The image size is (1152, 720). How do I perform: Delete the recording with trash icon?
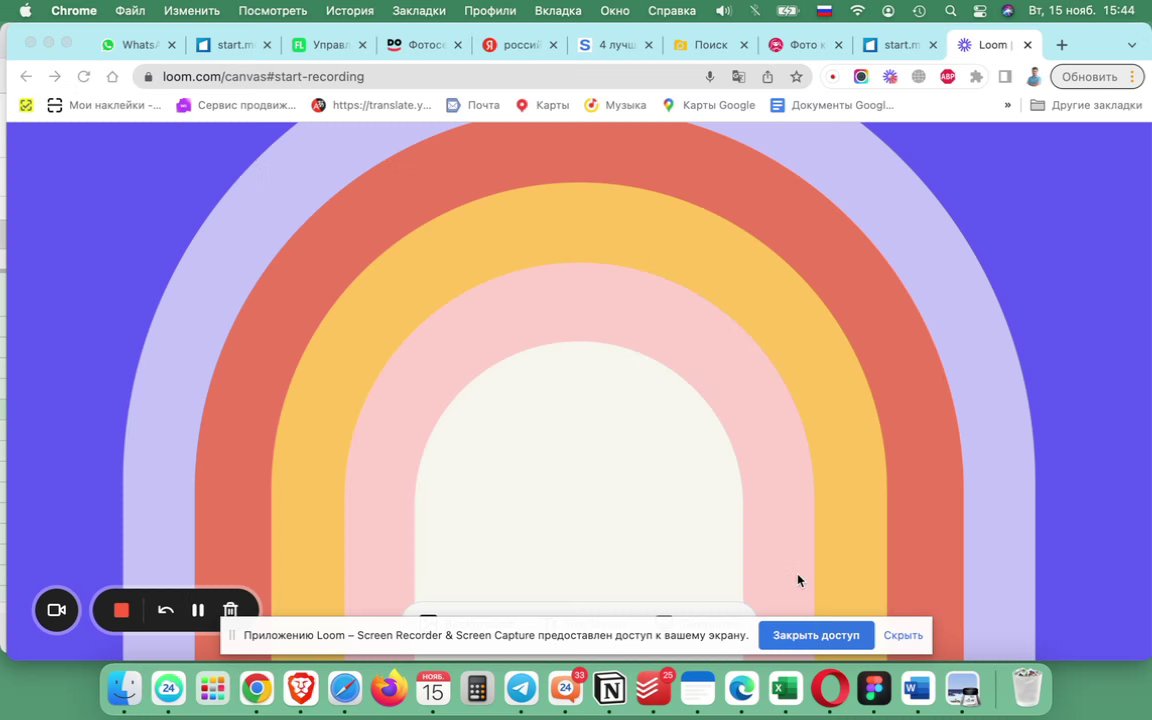[231, 610]
